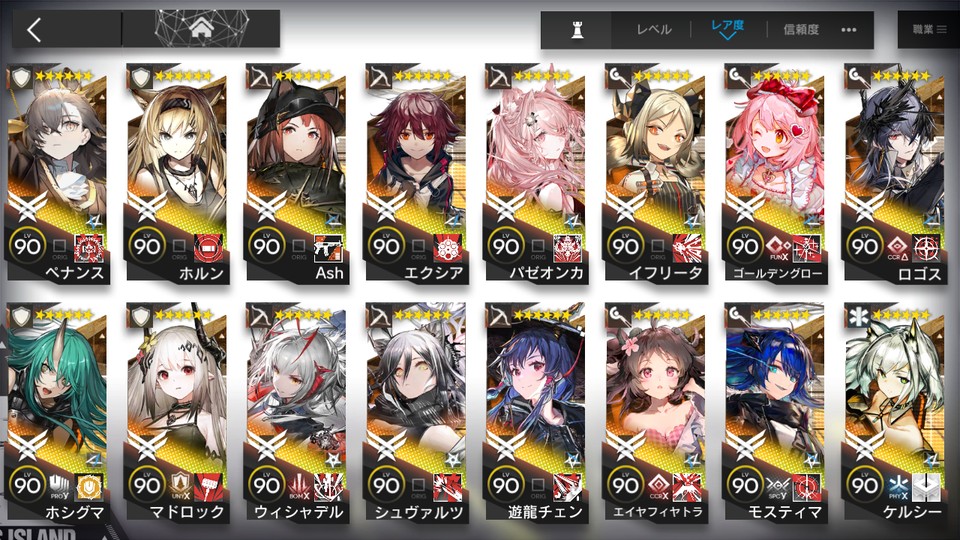
Task: Click ロゴス's target skill icon
Action: click(927, 248)
